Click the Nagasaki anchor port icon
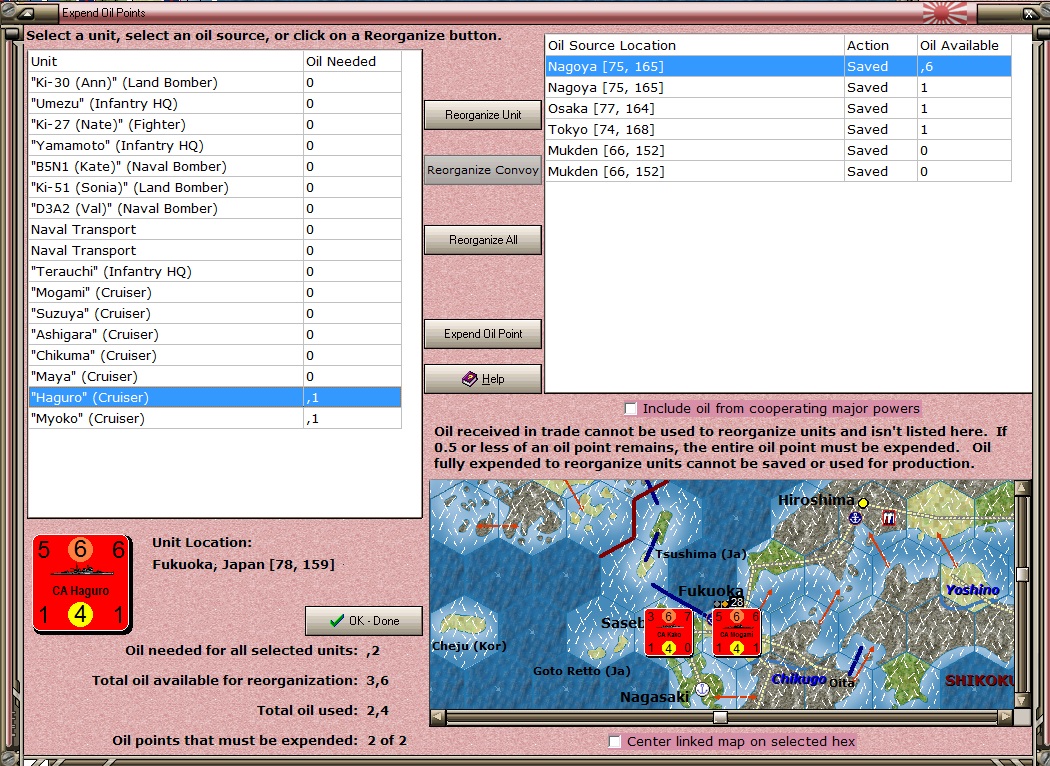Image resolution: width=1050 pixels, height=766 pixels. tap(702, 688)
